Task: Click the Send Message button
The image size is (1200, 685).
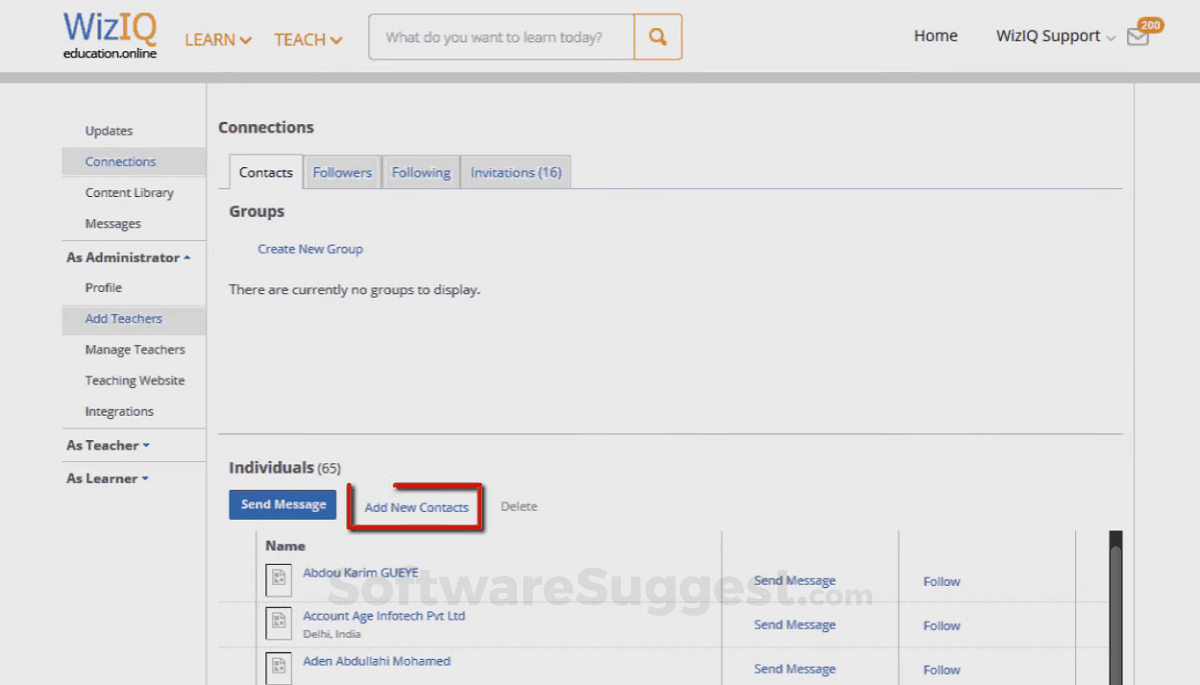Action: [x=282, y=505]
